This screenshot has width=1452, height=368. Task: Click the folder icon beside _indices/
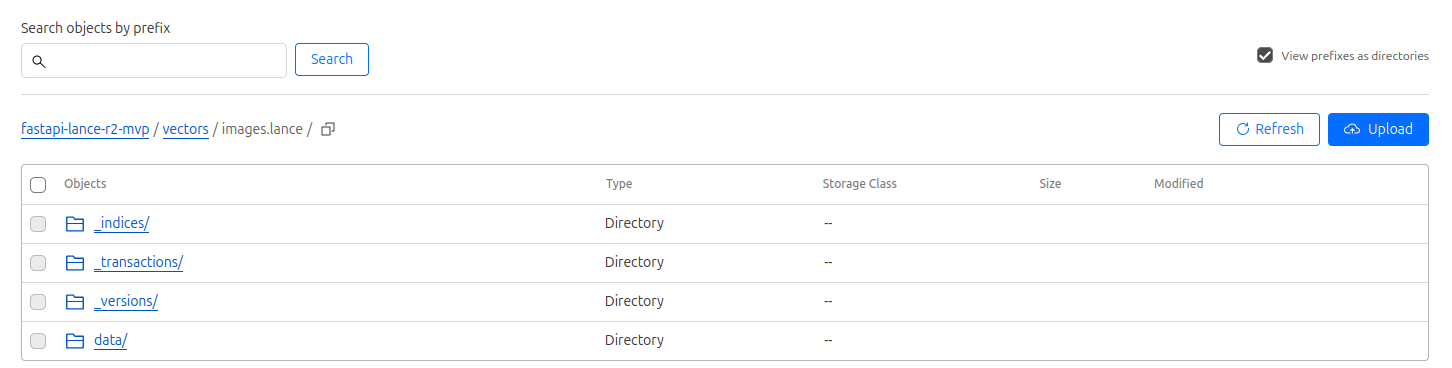75,223
